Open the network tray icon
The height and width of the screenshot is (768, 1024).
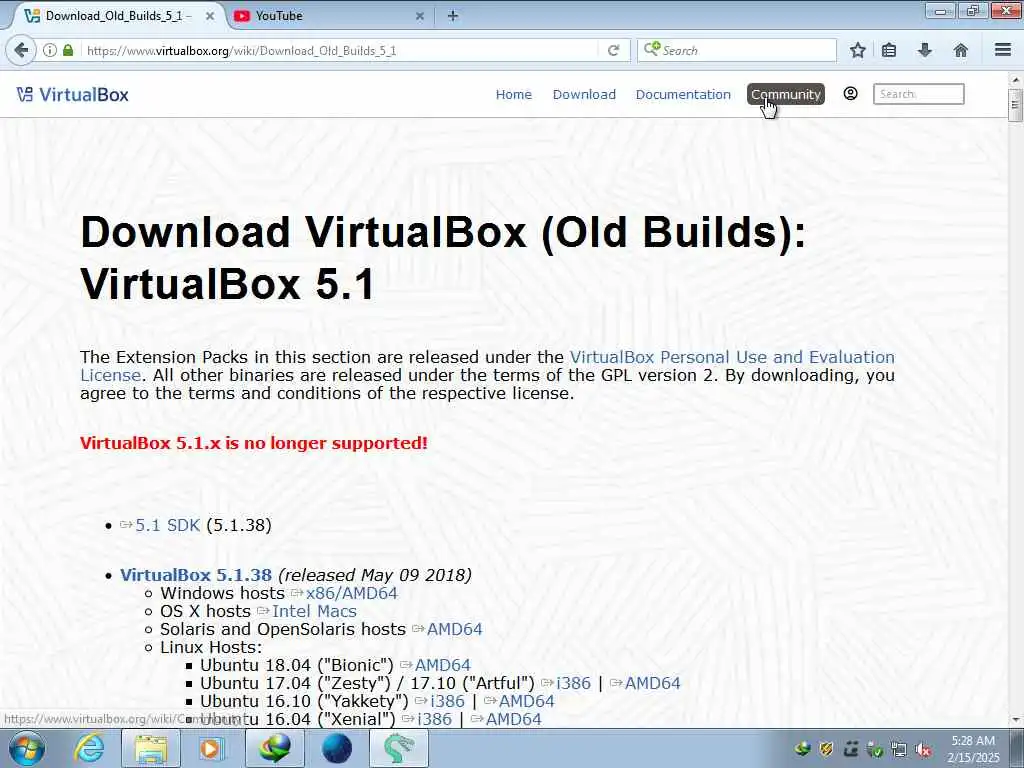pyautogui.click(x=899, y=749)
